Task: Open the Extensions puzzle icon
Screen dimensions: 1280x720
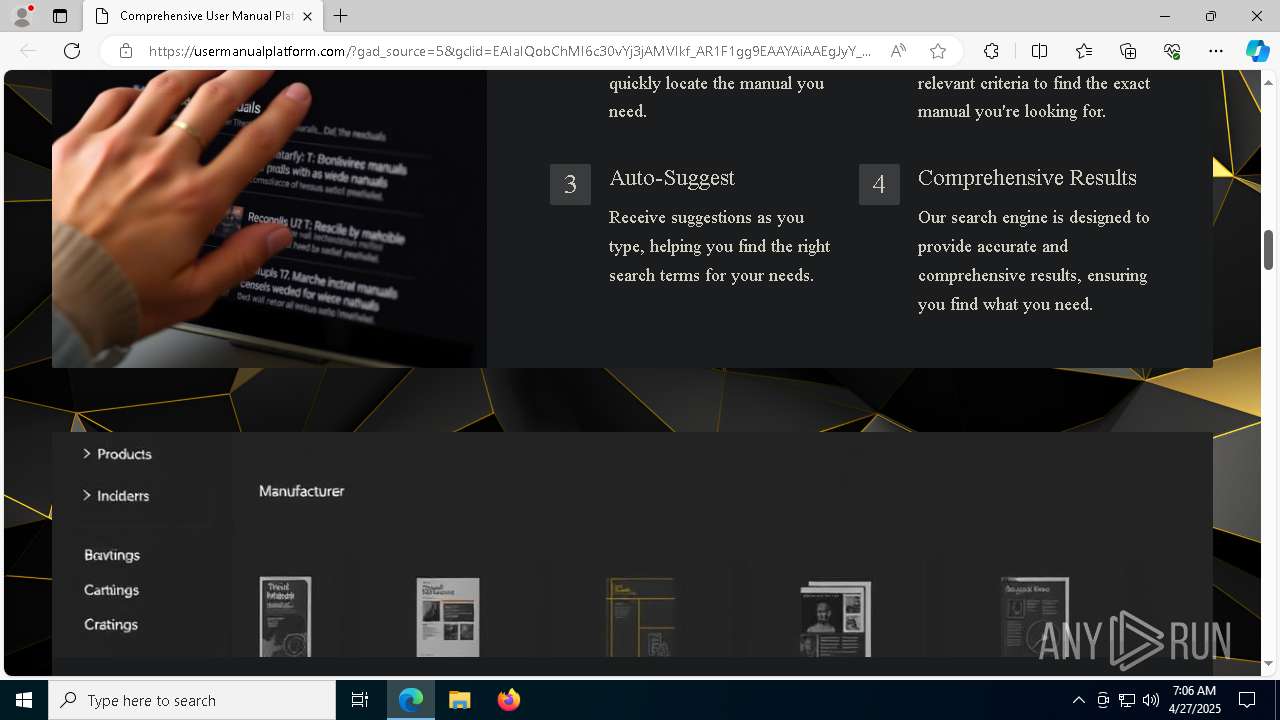Action: 991,51
